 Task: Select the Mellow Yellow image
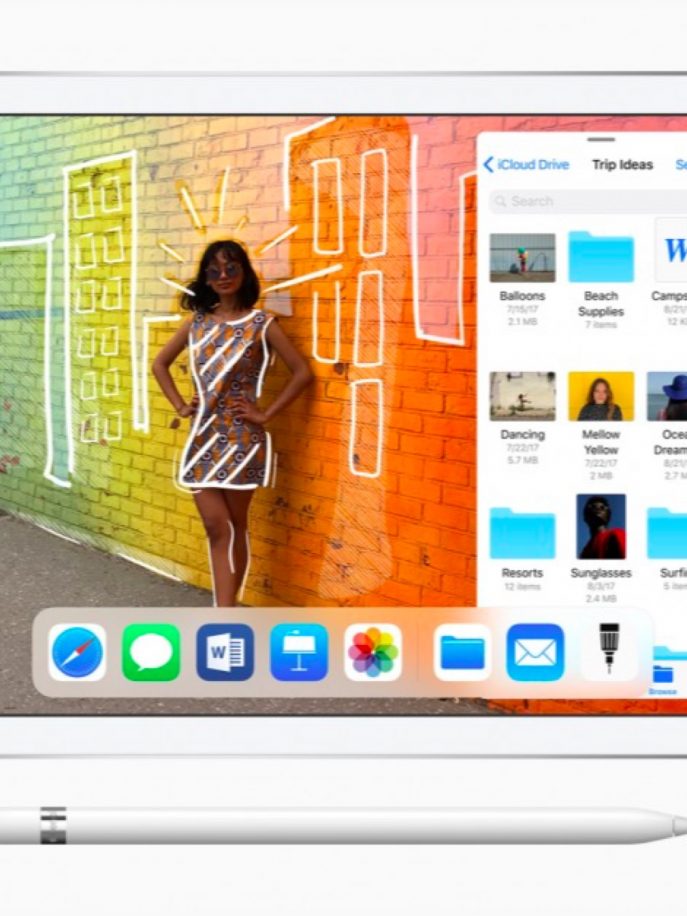[601, 397]
